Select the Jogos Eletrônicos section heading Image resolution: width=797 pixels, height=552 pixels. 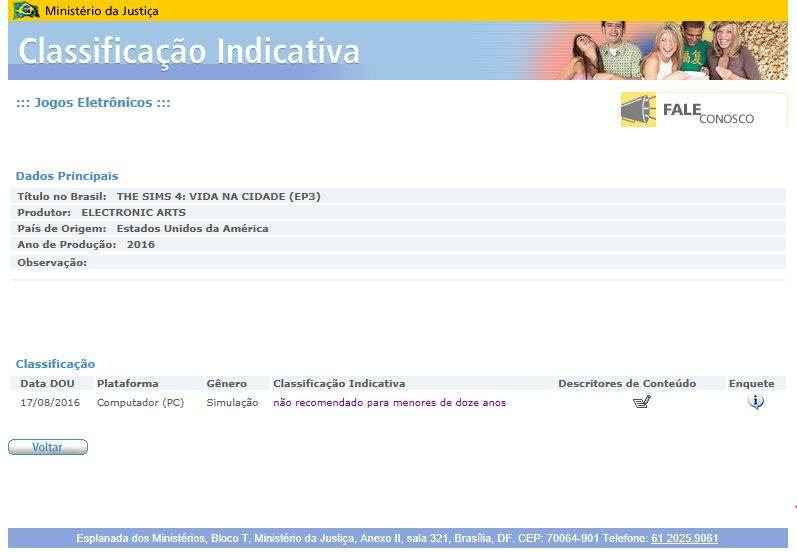tap(93, 103)
